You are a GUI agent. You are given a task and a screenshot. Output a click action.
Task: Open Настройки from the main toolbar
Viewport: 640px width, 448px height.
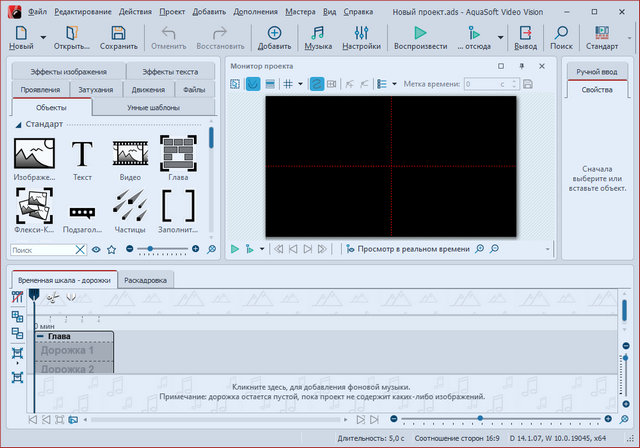[361, 38]
